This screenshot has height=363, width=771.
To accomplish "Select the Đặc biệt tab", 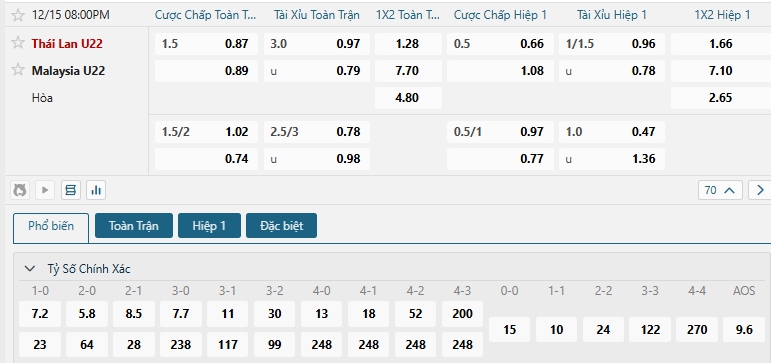I will (x=281, y=226).
